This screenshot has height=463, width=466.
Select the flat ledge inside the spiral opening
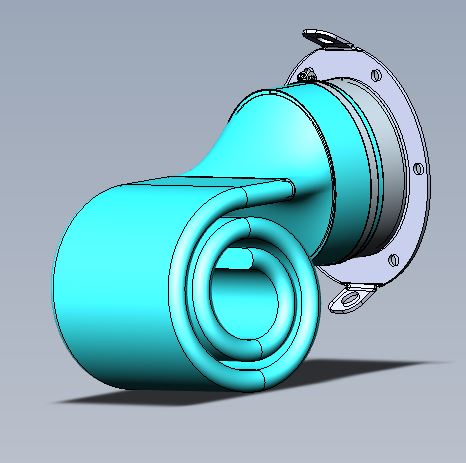[x=233, y=258]
